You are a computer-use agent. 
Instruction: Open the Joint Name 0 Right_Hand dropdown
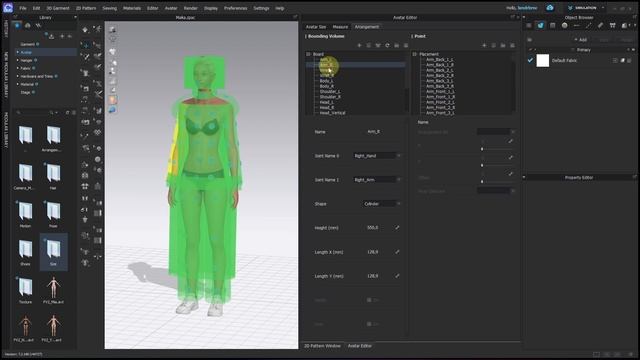(x=377, y=156)
